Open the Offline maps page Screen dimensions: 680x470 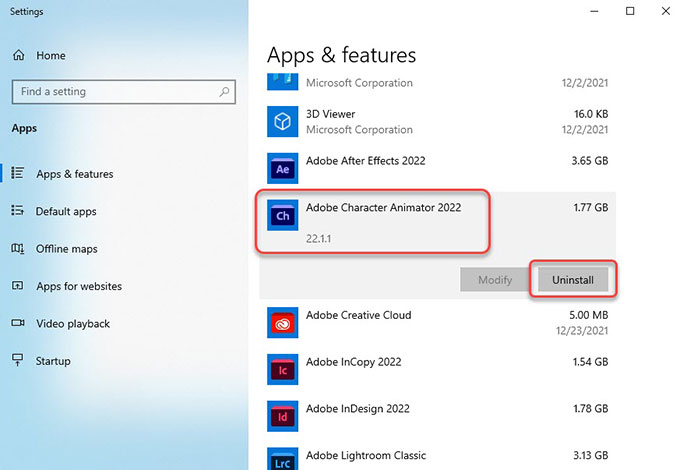[66, 249]
